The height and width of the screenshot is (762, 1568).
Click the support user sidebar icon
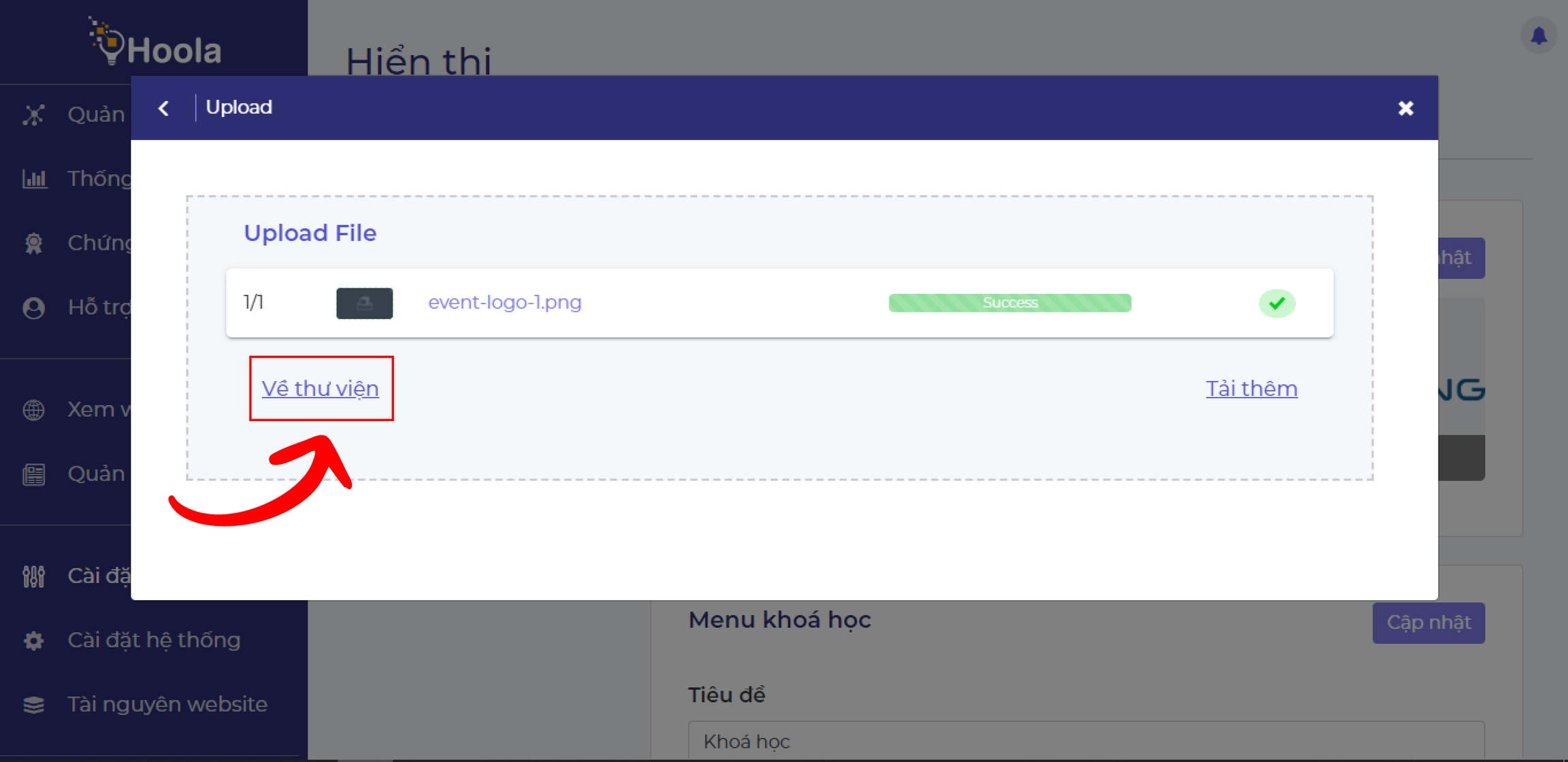34,308
